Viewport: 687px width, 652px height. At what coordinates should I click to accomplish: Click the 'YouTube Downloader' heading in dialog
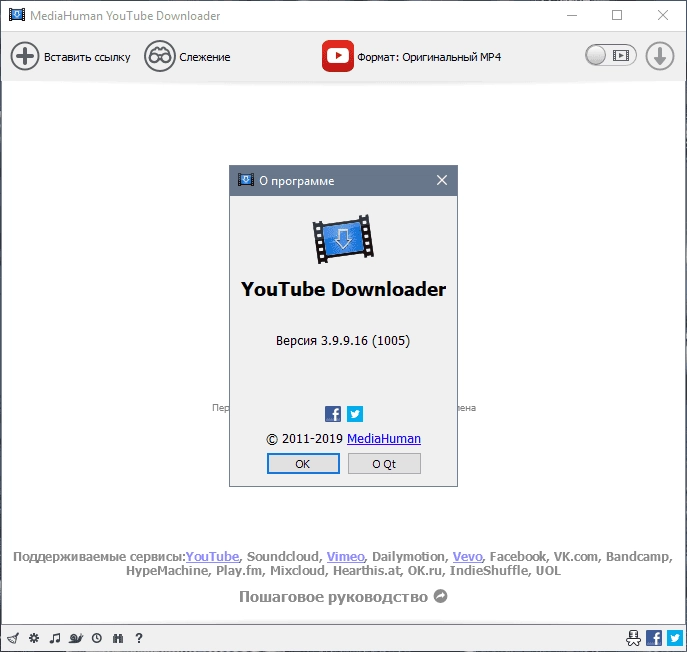pyautogui.click(x=344, y=289)
